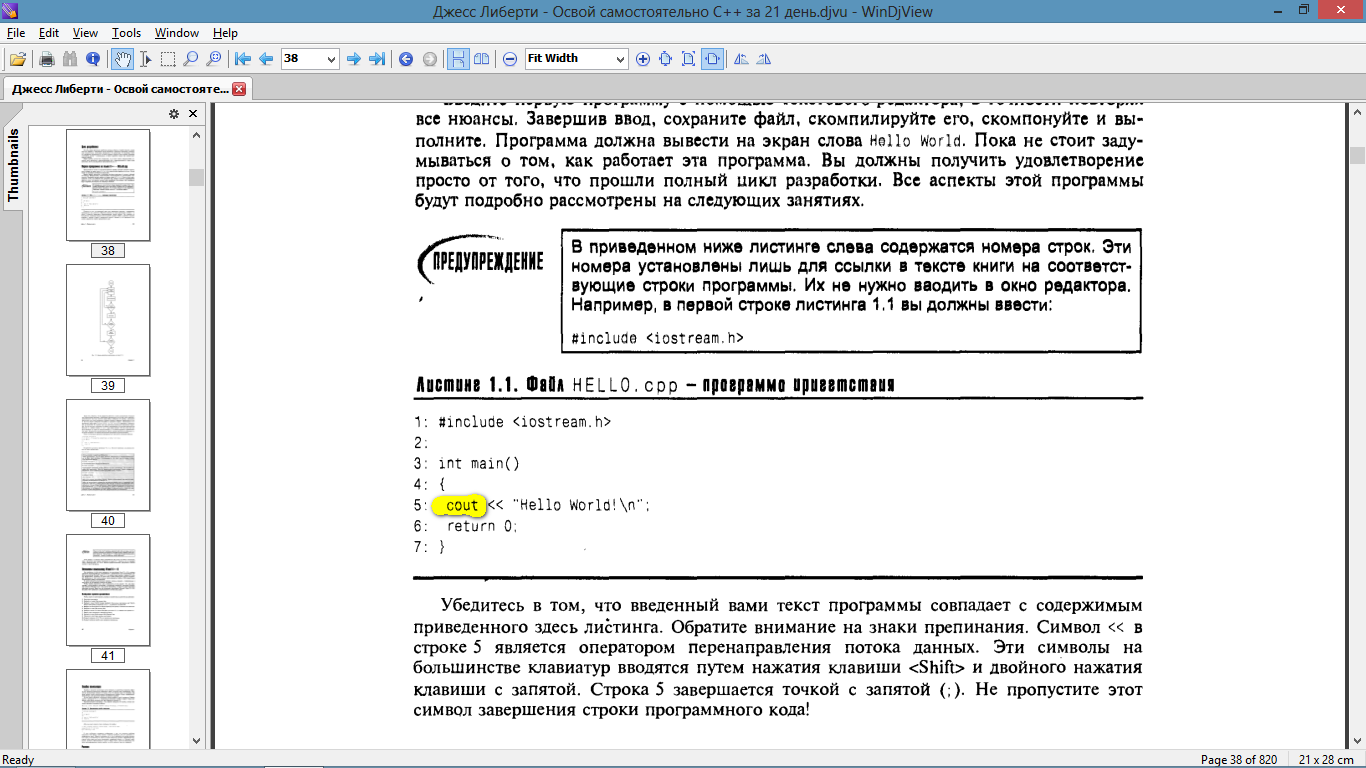This screenshot has height=768, width=1366.
Task: Open the Find (binoculars) tool
Action: click(x=70, y=59)
